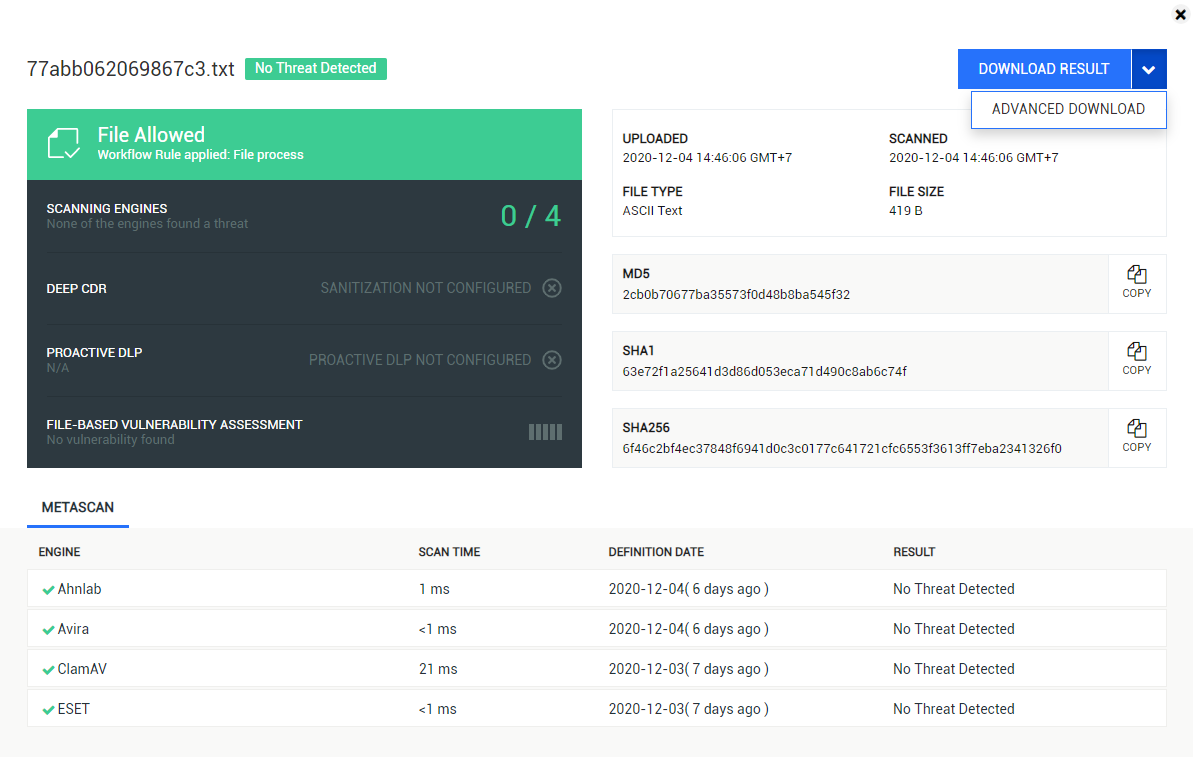1193x757 pixels.
Task: Click Ahnlab definition date cell
Action: (x=689, y=589)
